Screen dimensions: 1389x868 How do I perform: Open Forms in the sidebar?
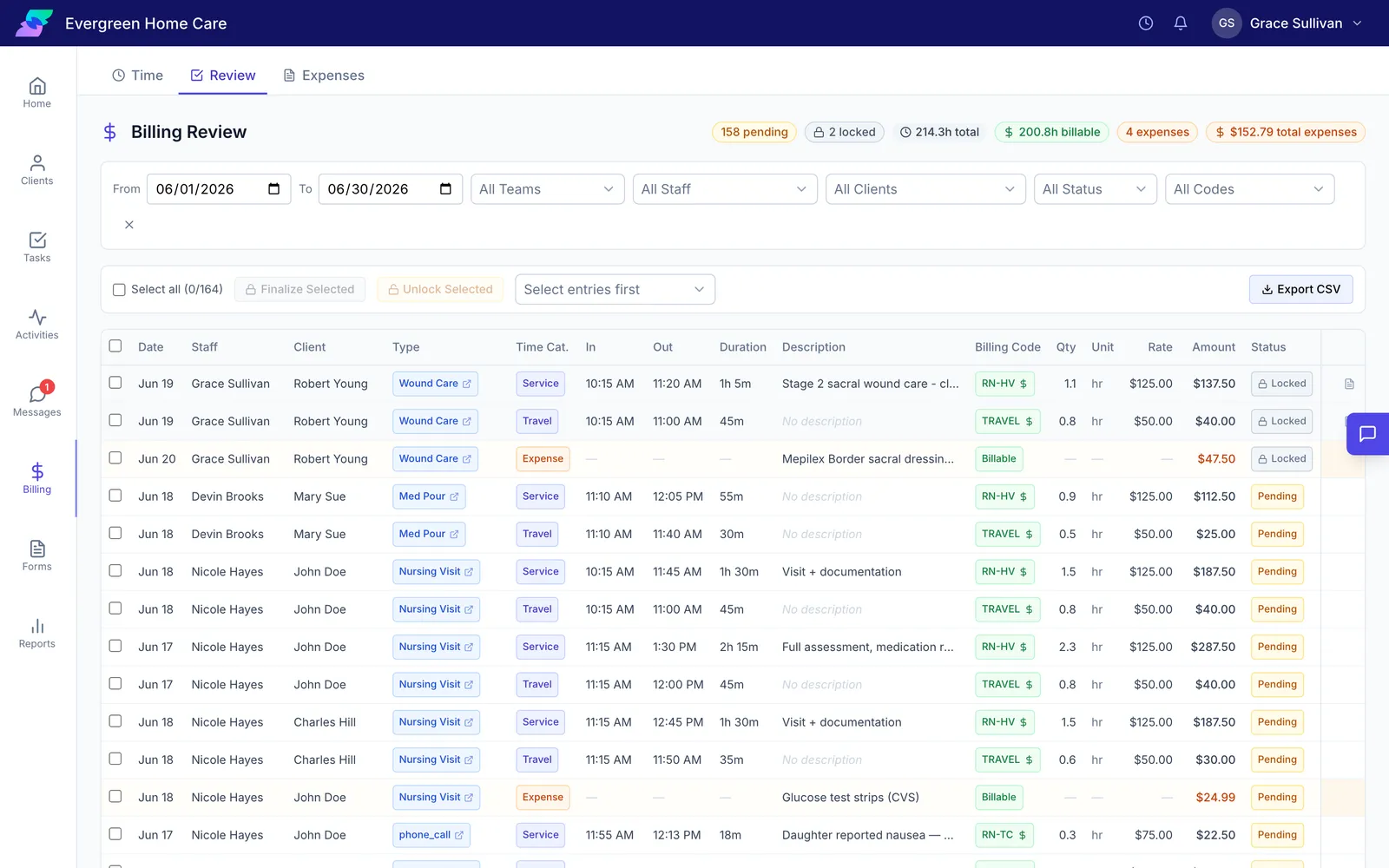coord(37,556)
